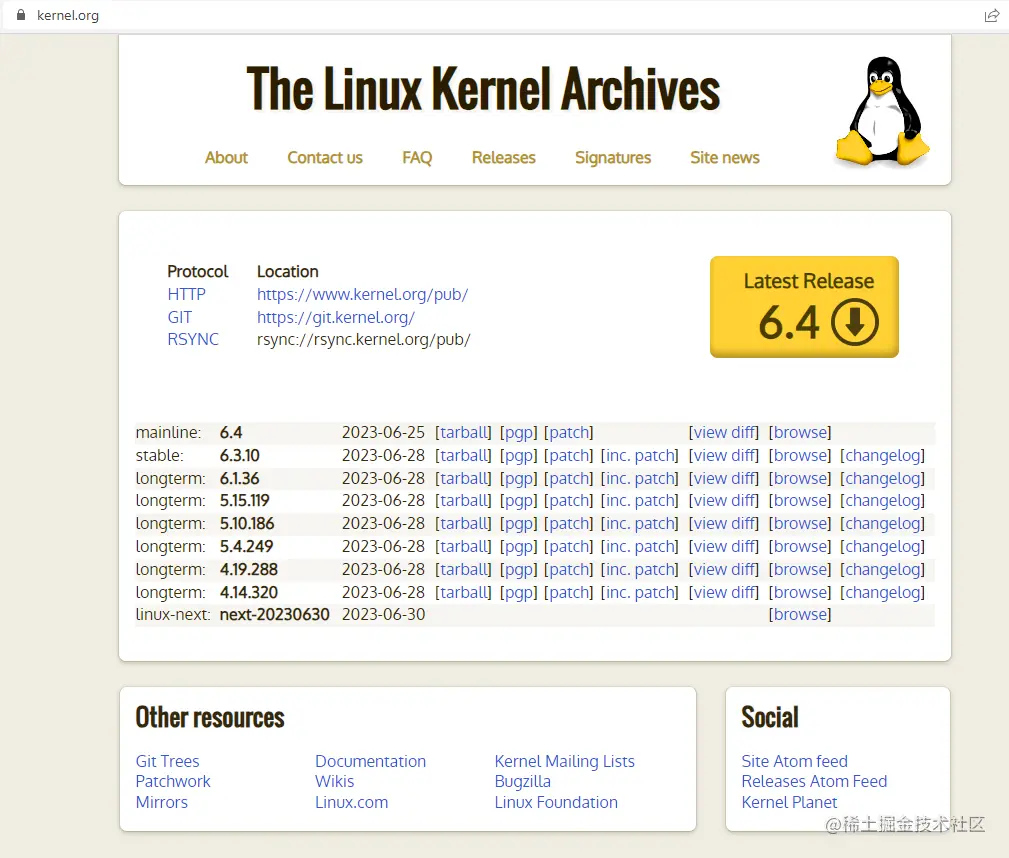
Task: Download the stable 6.3.10 tarball
Action: [463, 456]
